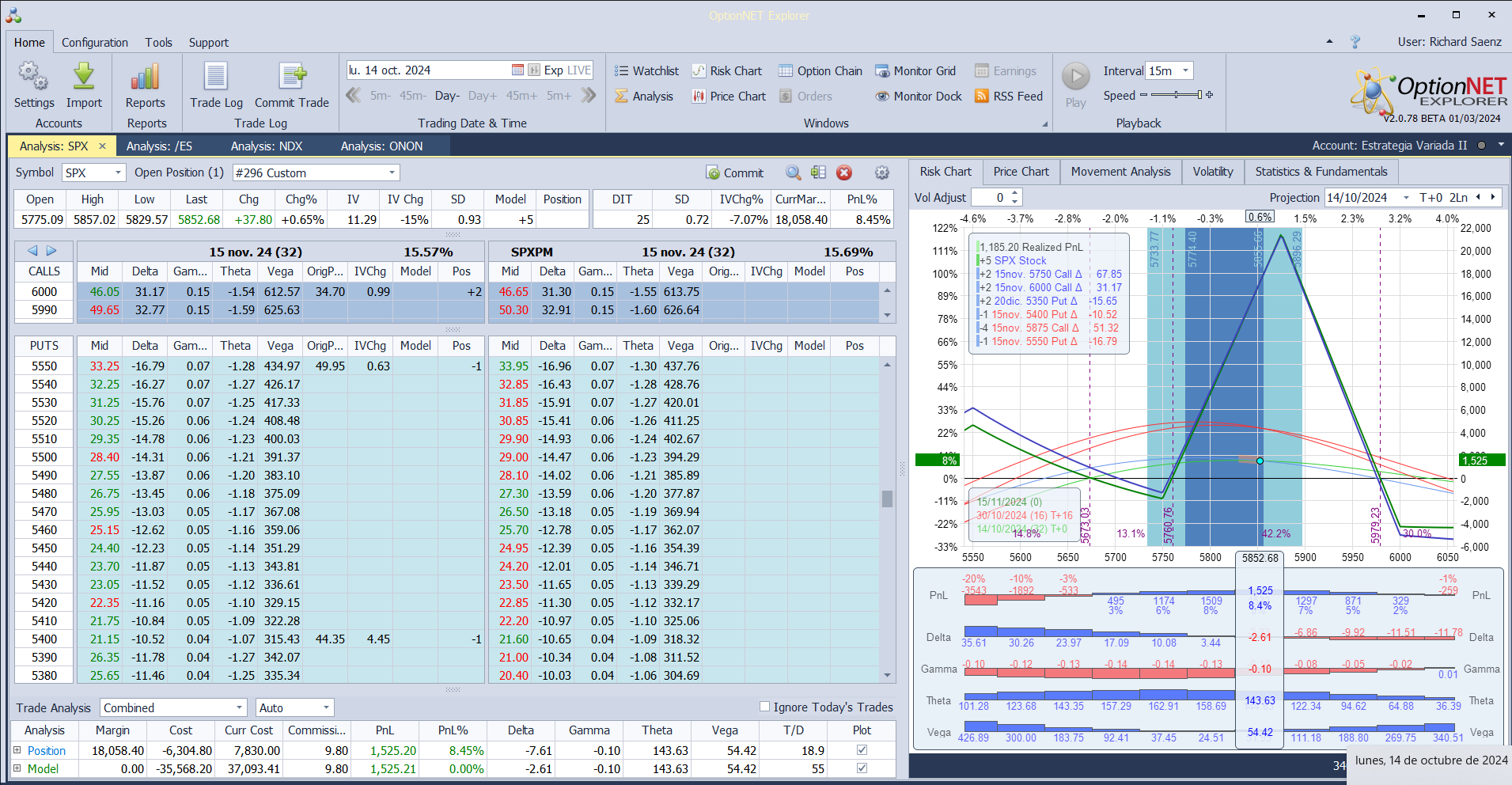Image resolution: width=1512 pixels, height=785 pixels.
Task: Open the Risk Chart window
Action: (727, 71)
